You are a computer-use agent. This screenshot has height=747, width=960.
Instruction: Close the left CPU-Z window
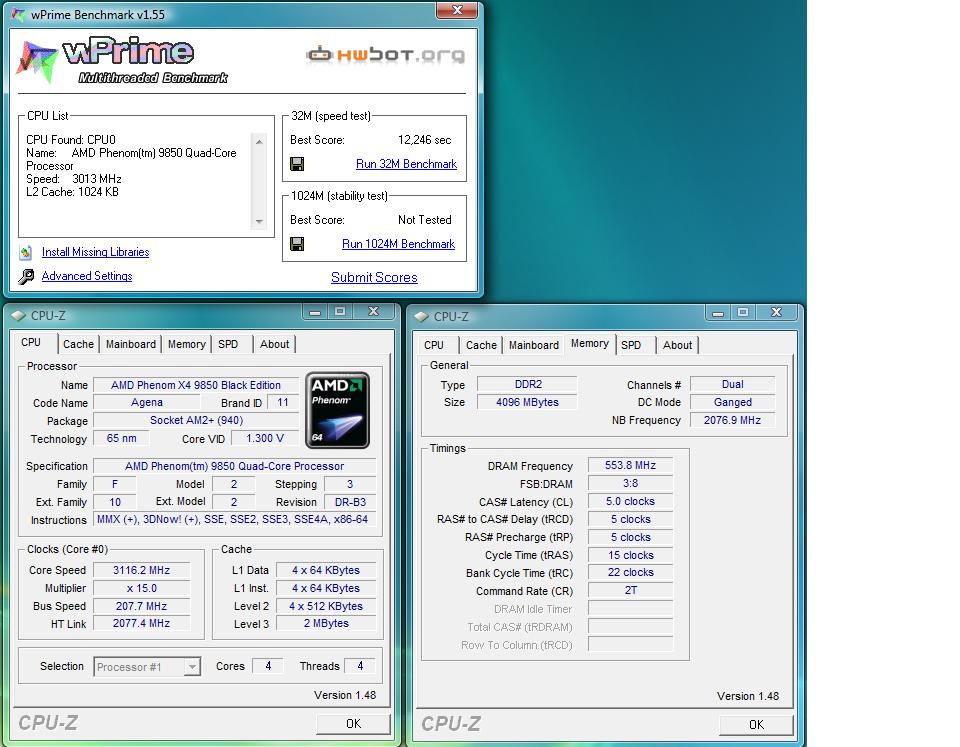tap(373, 312)
